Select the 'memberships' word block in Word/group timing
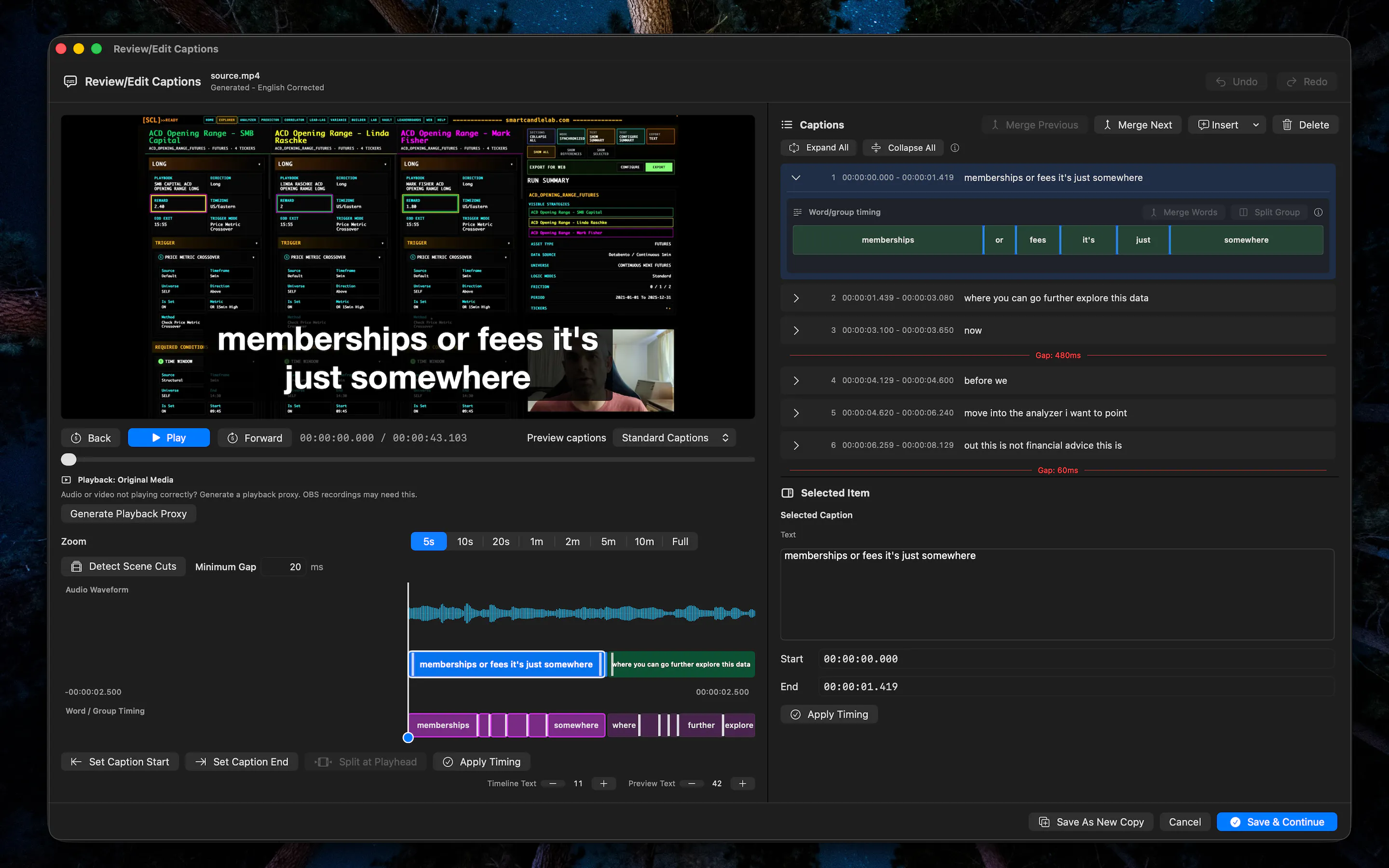 coord(887,240)
